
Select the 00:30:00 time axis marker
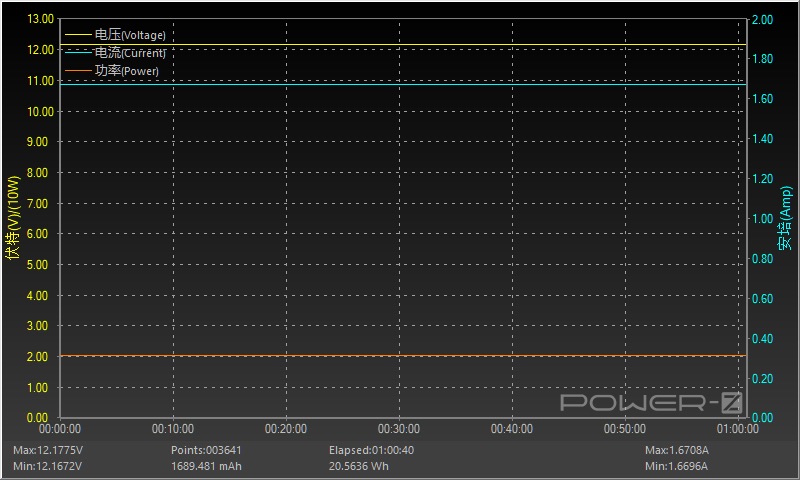tap(399, 428)
